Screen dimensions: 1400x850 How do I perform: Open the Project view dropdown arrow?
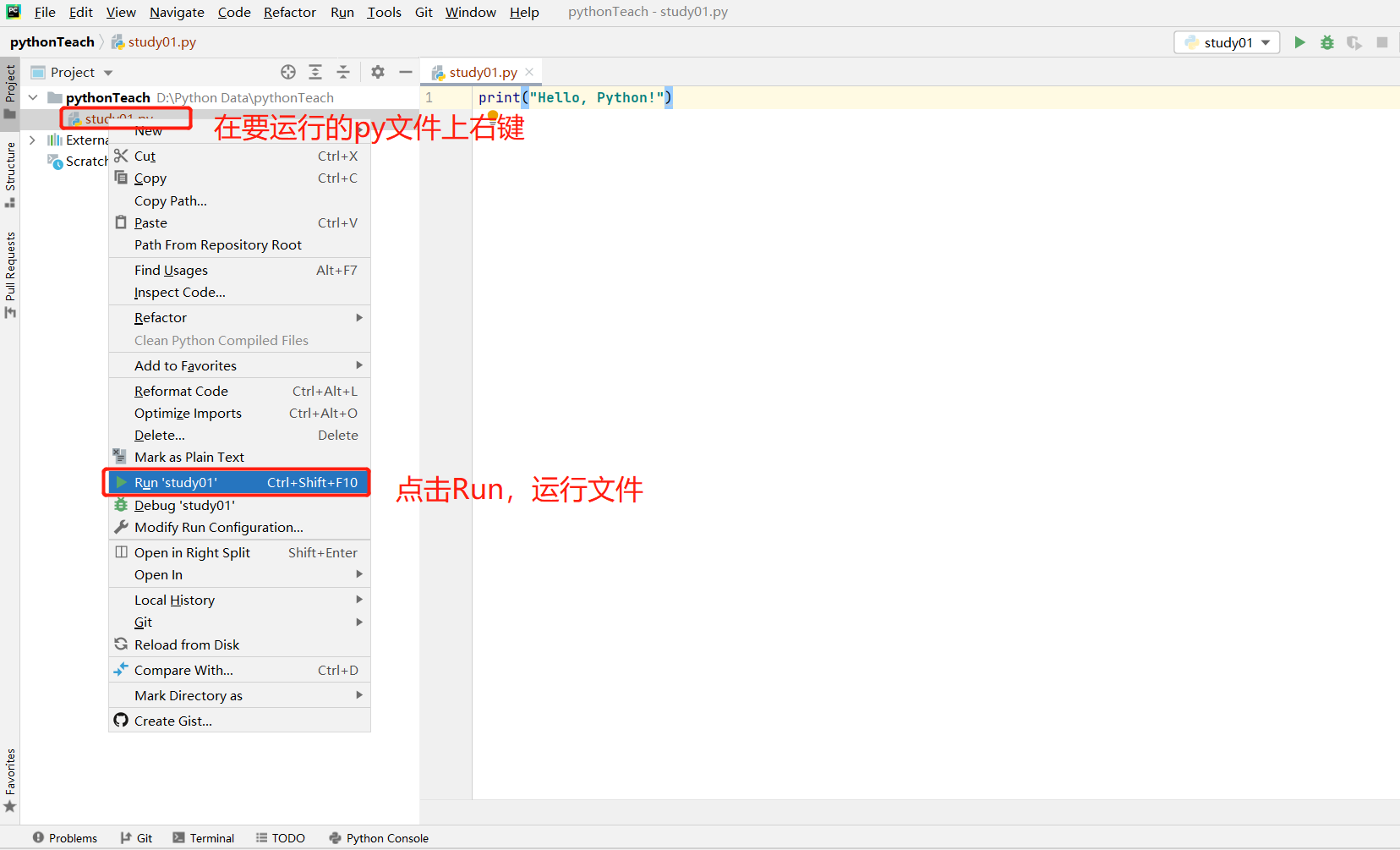108,73
